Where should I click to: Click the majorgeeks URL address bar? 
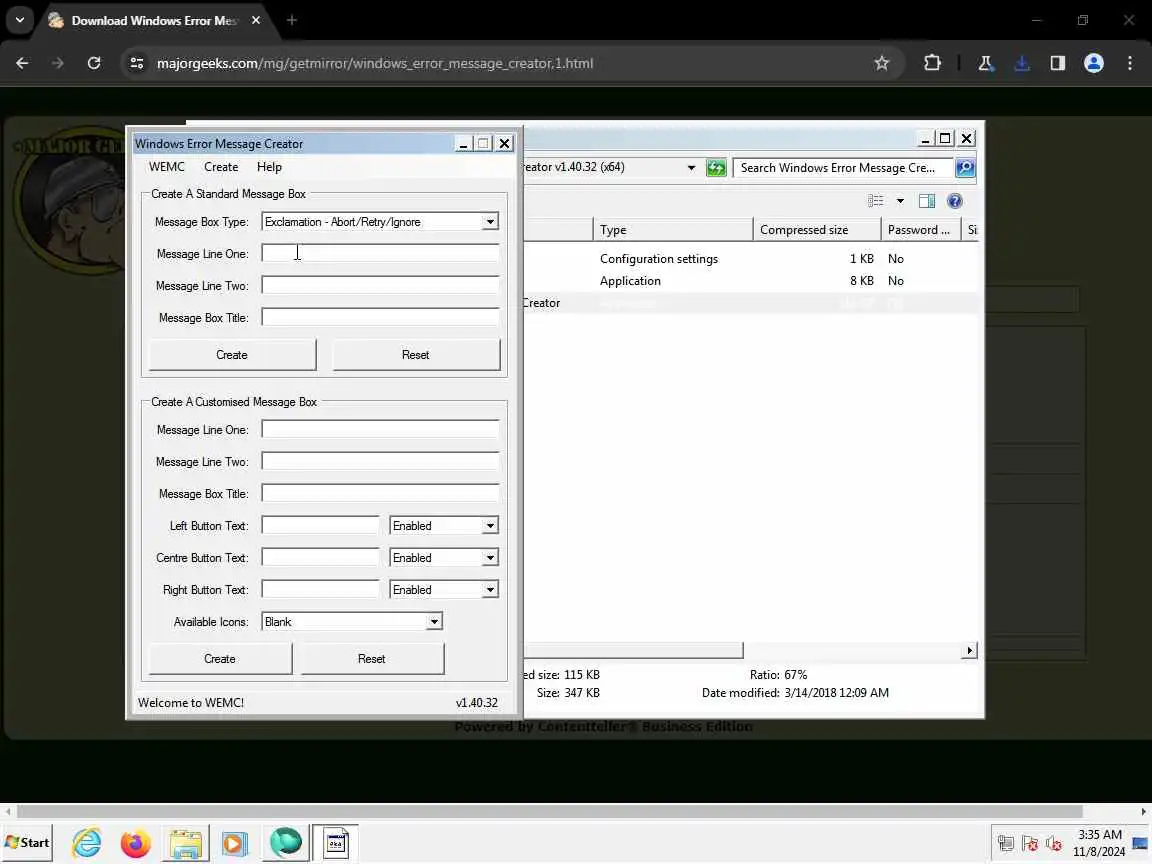pyautogui.click(x=375, y=63)
